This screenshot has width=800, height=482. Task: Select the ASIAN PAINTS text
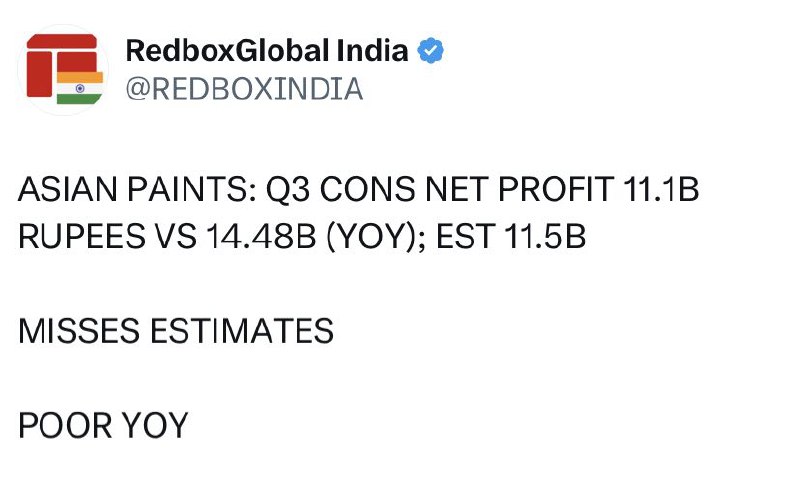point(137,189)
